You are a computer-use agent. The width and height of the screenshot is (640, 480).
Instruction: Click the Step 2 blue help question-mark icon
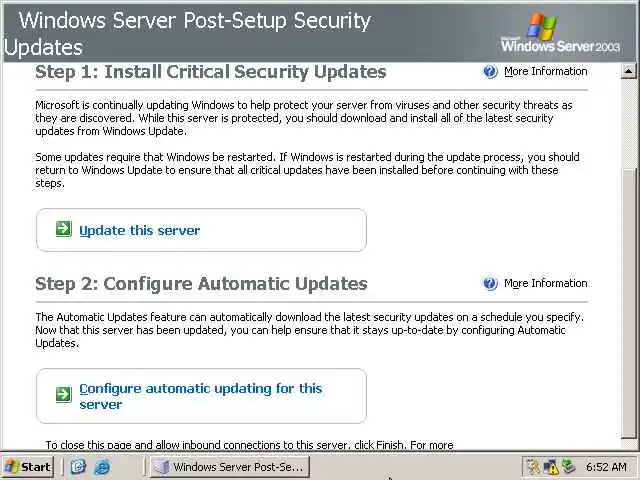[490, 283]
